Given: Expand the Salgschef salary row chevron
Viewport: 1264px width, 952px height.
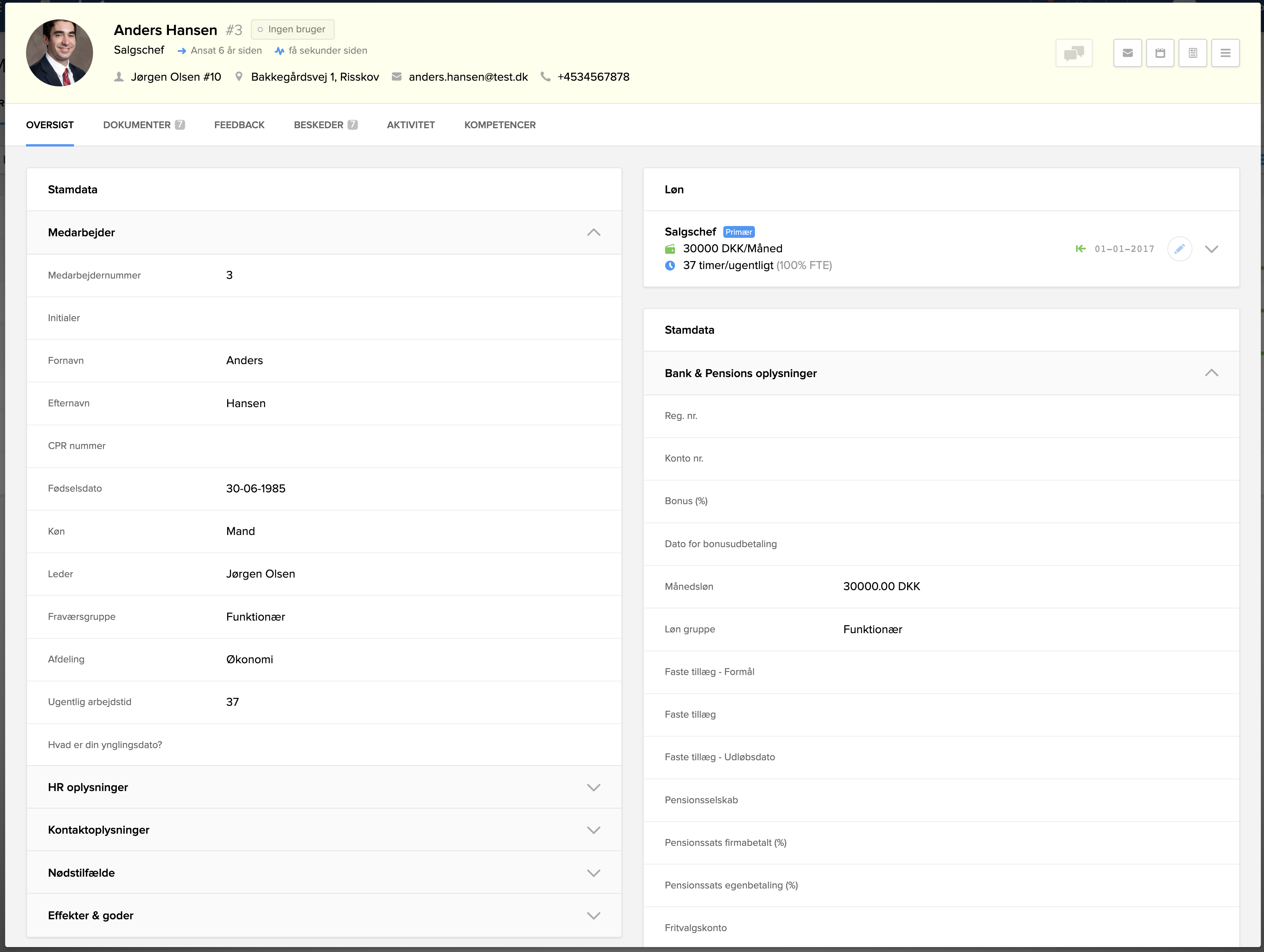Looking at the screenshot, I should coord(1211,248).
